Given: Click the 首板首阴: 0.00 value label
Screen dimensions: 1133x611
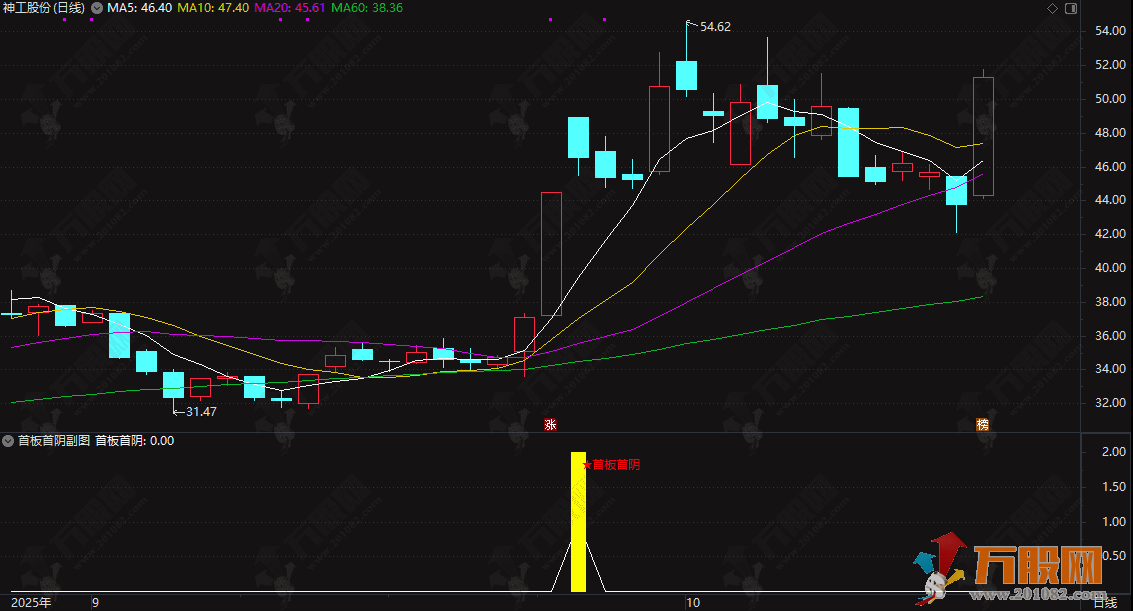Looking at the screenshot, I should (x=134, y=440).
